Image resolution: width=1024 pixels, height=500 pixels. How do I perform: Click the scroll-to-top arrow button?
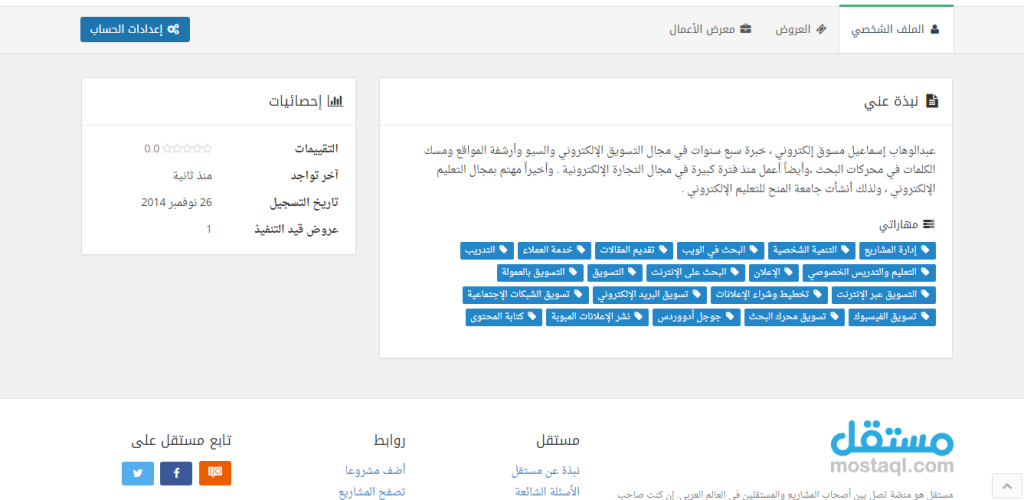click(1006, 486)
